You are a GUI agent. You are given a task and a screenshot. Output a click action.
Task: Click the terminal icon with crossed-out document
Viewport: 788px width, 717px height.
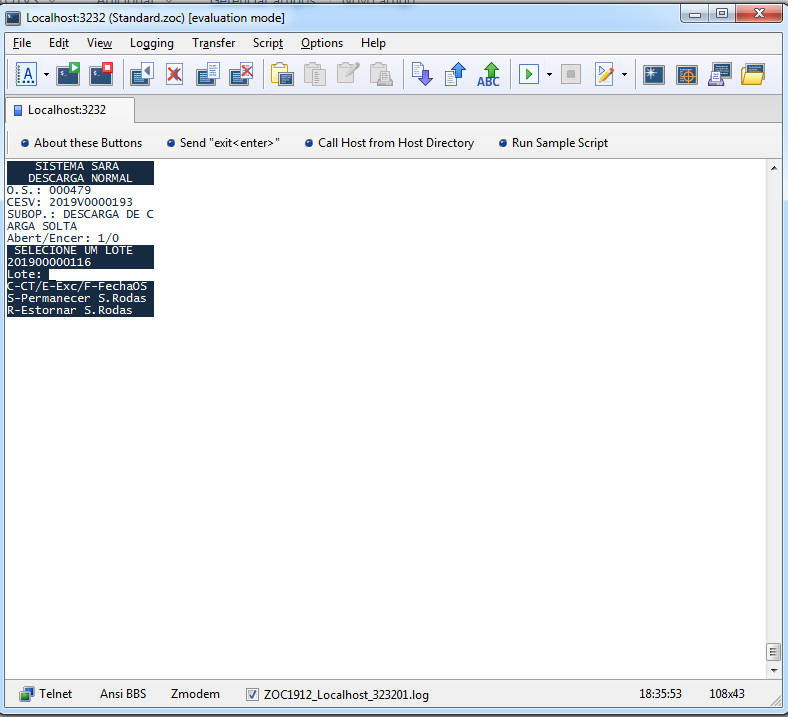(x=241, y=74)
